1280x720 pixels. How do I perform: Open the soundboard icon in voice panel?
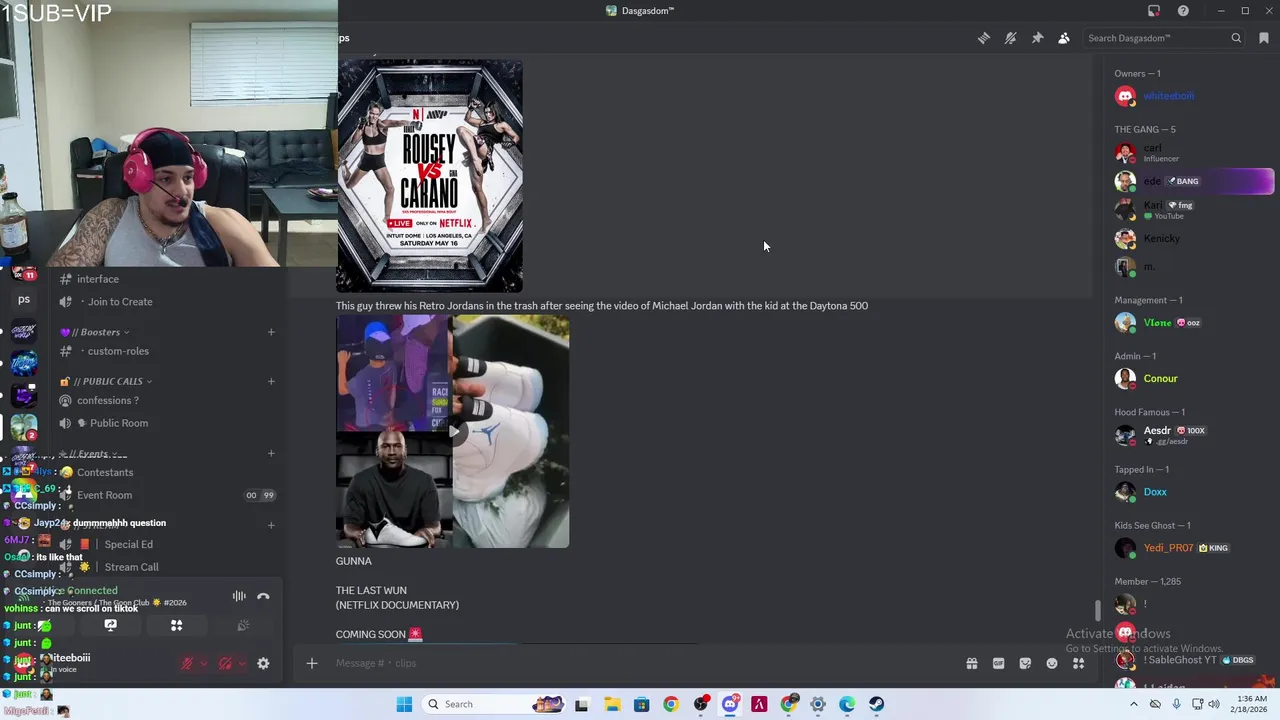click(x=243, y=625)
